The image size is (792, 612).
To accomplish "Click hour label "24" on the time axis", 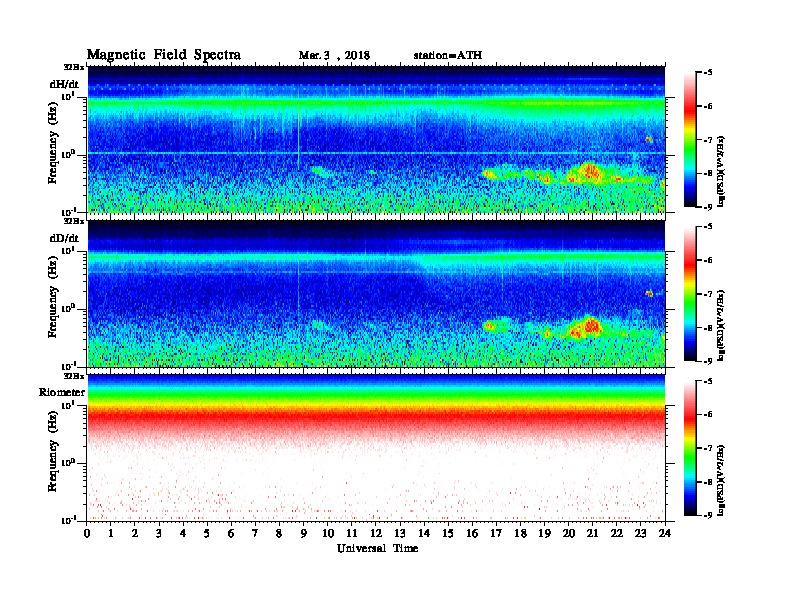I will (x=665, y=533).
